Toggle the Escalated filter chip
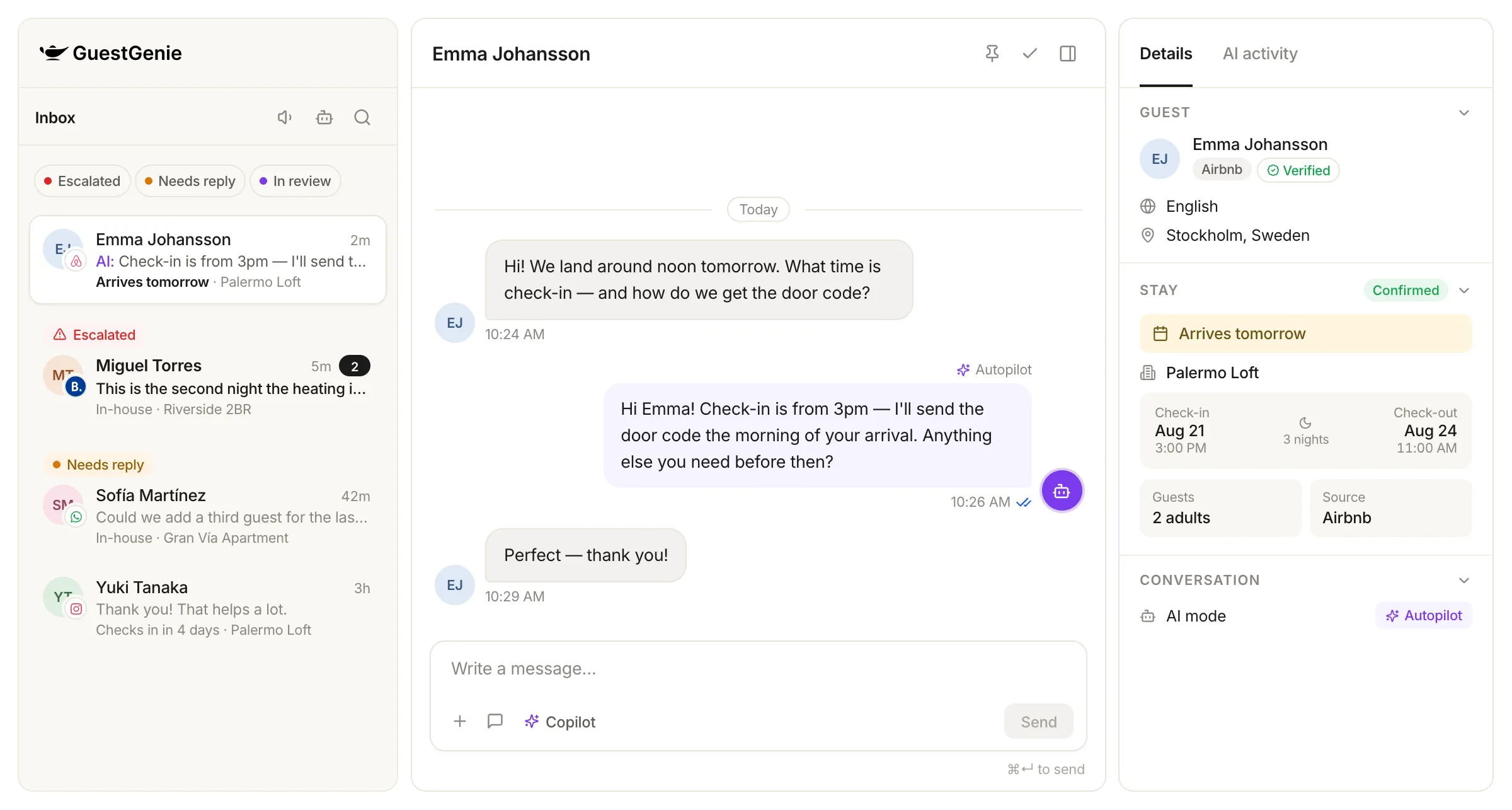This screenshot has height=810, width=1512. coord(82,181)
